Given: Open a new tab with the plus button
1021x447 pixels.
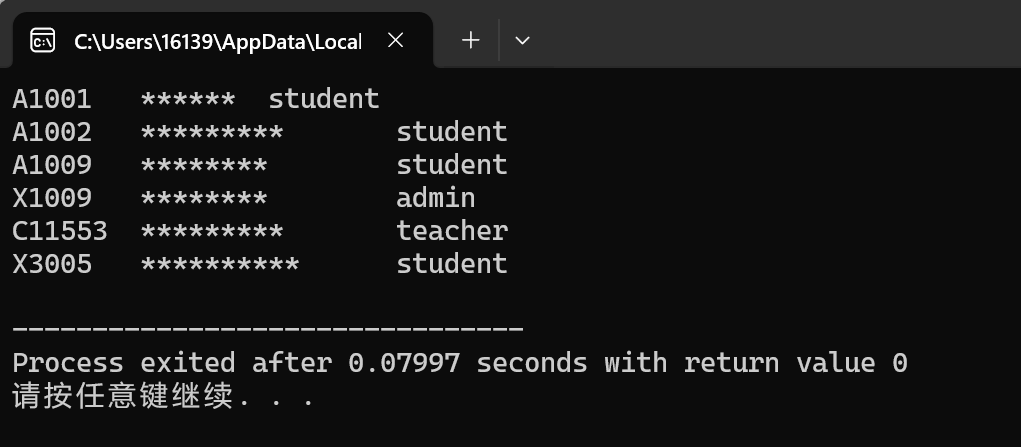Looking at the screenshot, I should point(471,40).
